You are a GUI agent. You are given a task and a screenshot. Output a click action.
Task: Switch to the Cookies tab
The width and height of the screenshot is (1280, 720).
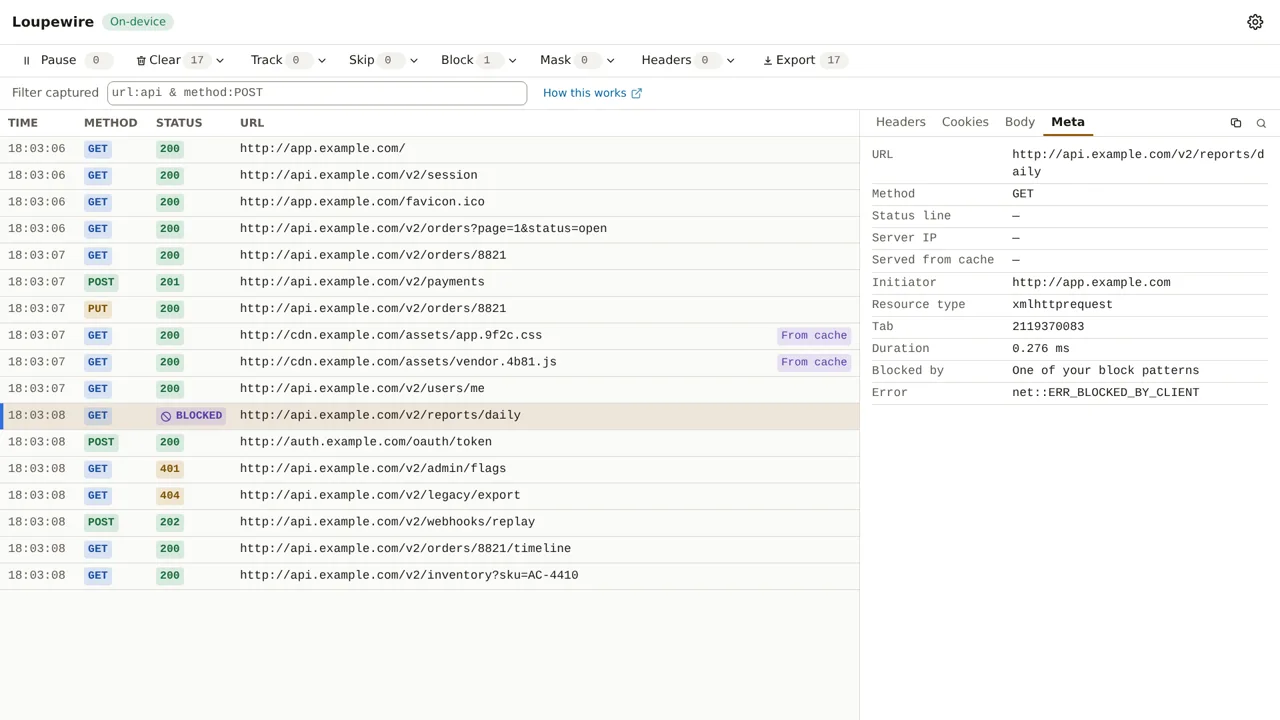click(965, 122)
